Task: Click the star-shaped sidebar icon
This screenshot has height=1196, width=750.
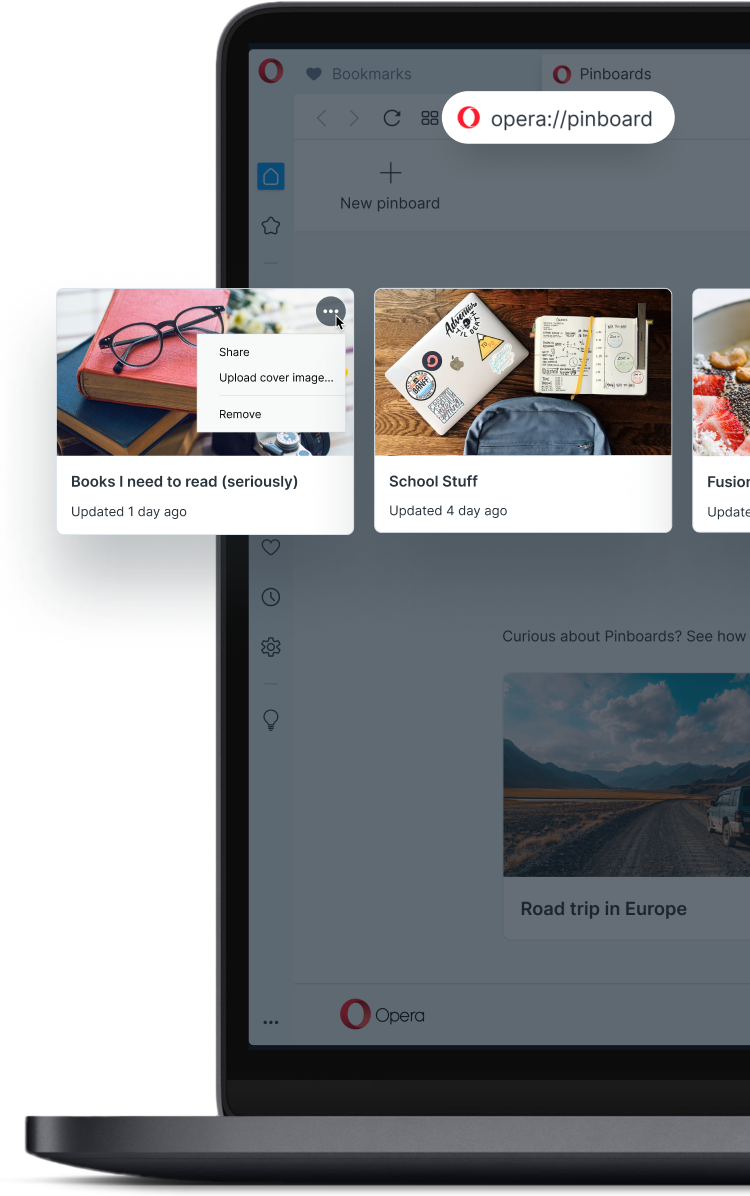Action: [271, 226]
